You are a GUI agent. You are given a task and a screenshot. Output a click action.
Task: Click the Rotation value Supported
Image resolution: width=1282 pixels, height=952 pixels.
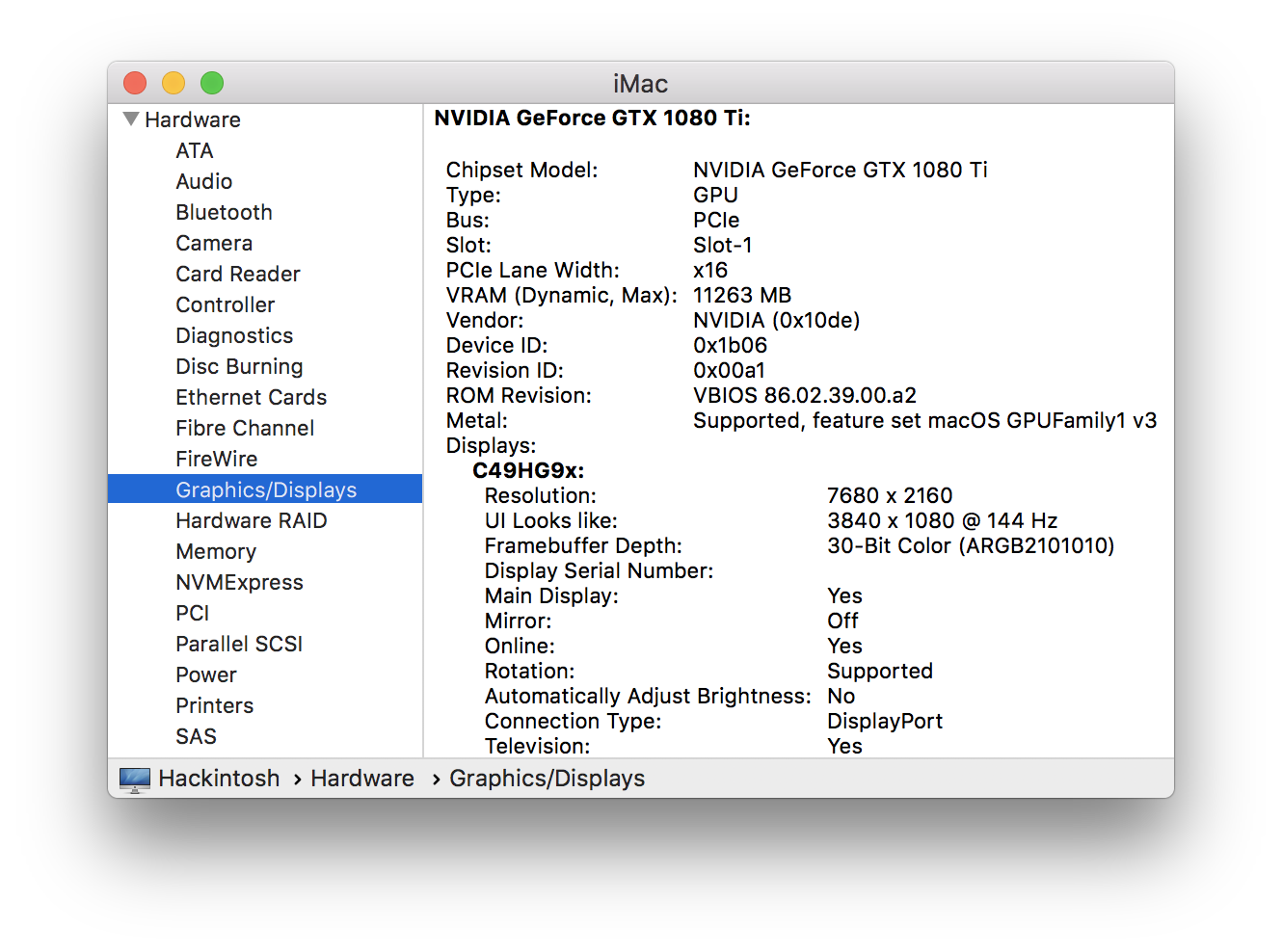pos(880,671)
